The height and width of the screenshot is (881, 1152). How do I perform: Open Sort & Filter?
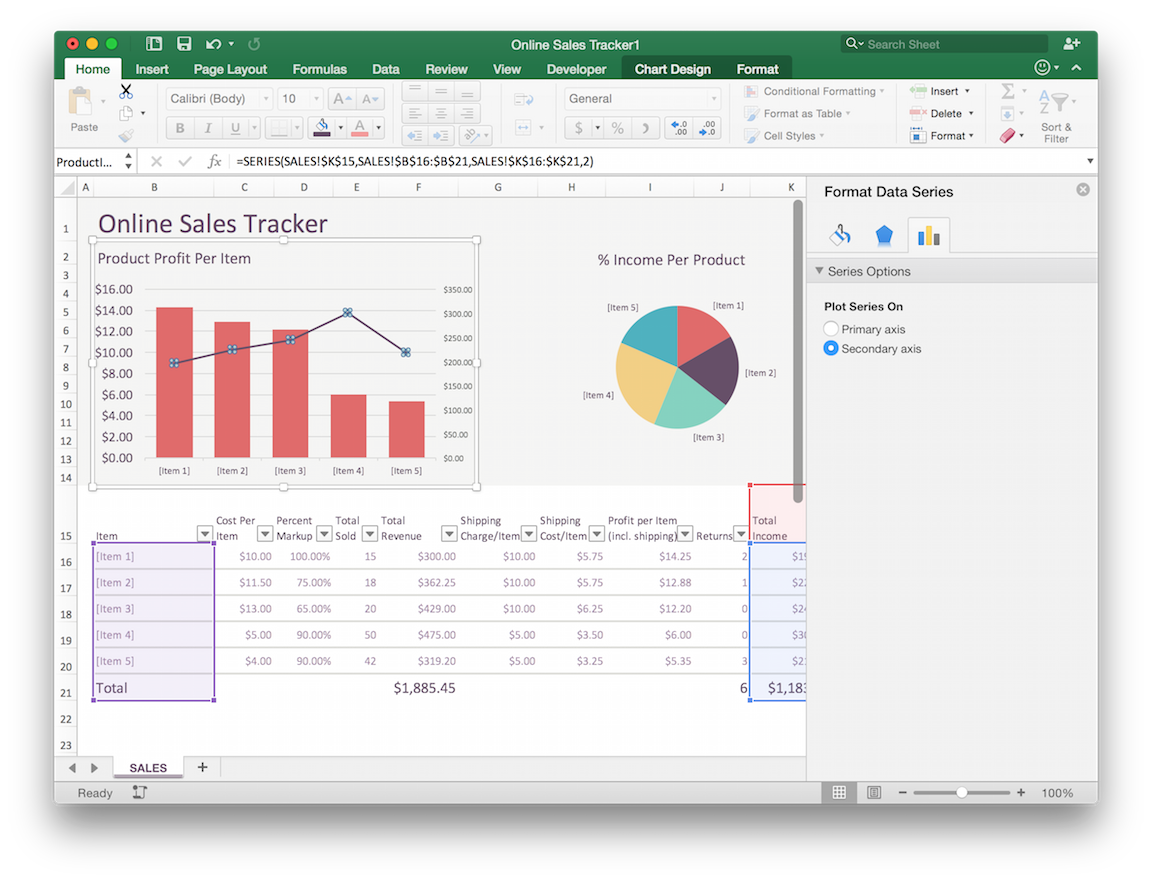click(1056, 116)
